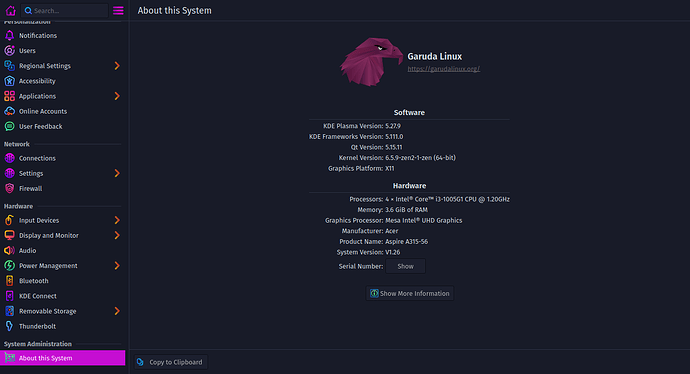The image size is (690, 374).
Task: Click the Aspire A315-56 product name
Action: click(407, 242)
